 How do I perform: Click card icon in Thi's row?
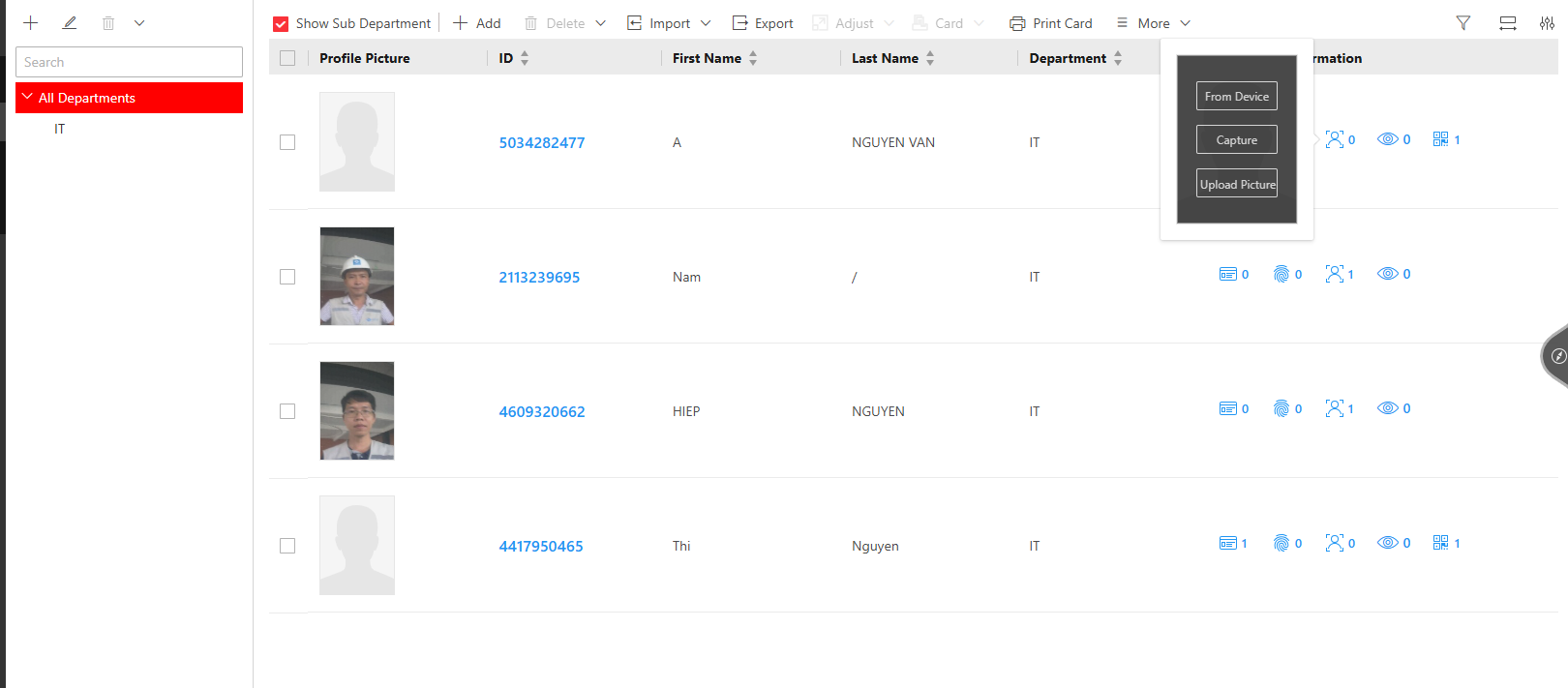pyautogui.click(x=1228, y=543)
